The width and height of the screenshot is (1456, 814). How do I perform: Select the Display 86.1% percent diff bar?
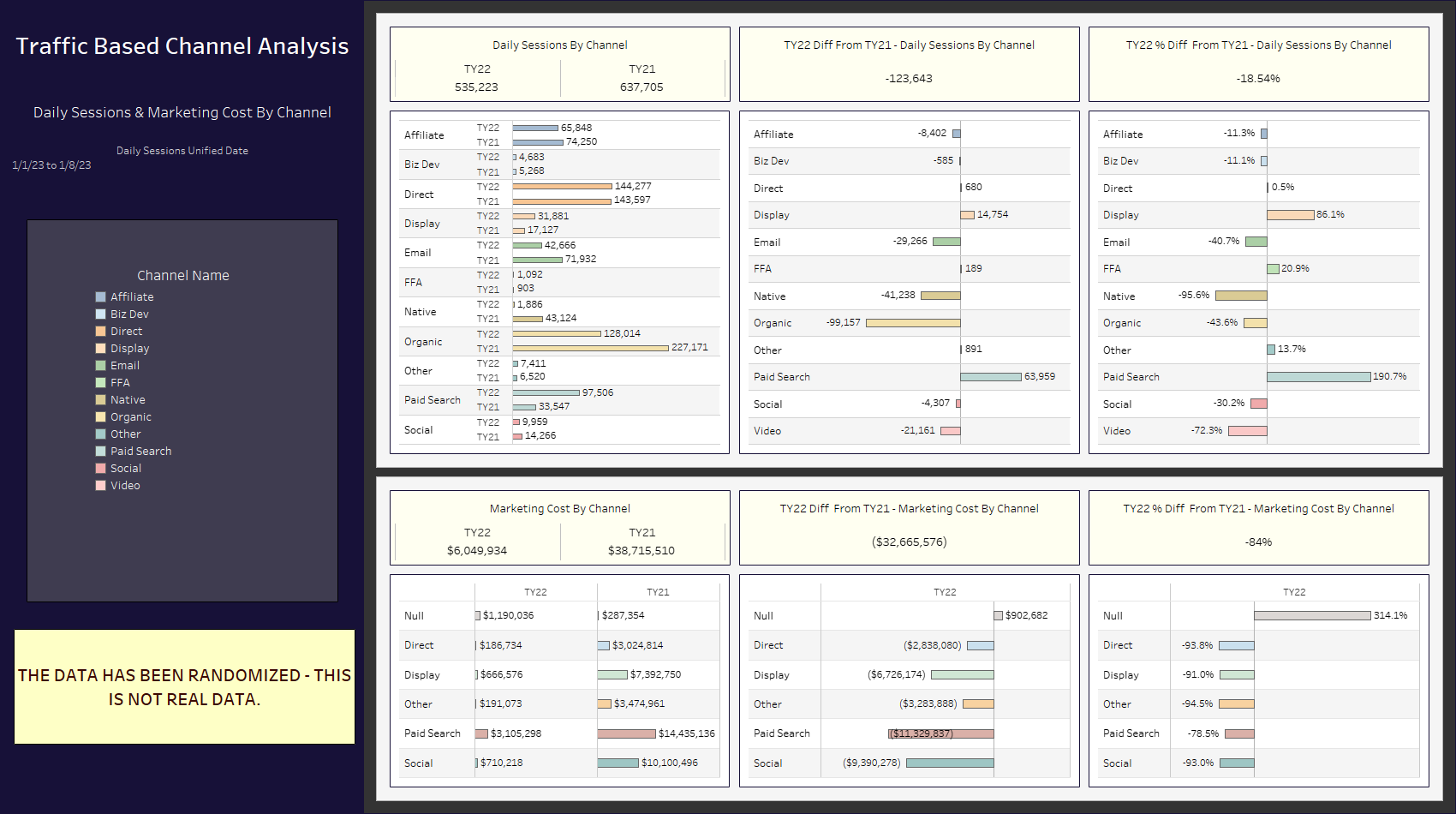pyautogui.click(x=1290, y=215)
